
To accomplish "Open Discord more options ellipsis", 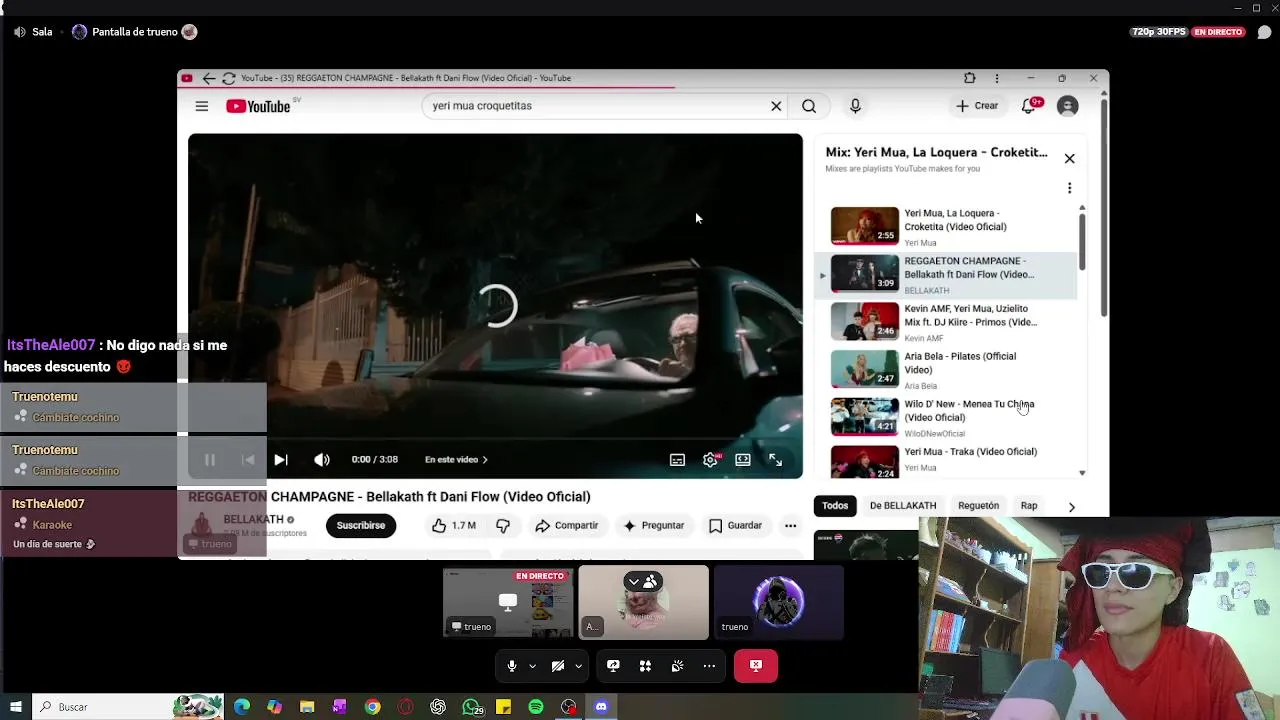I will (x=709, y=666).
